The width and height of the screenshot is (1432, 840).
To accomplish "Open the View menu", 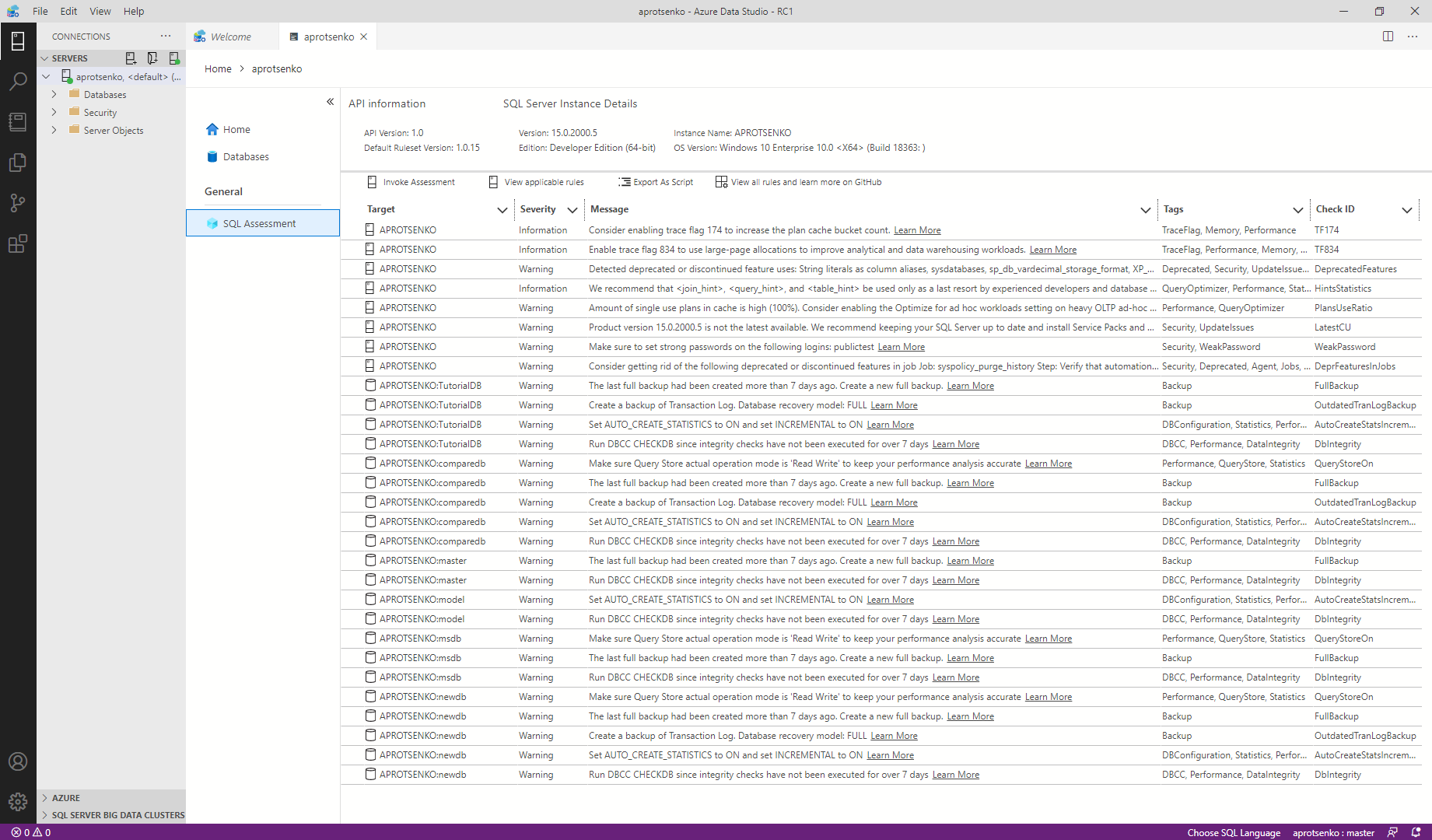I will [x=100, y=11].
